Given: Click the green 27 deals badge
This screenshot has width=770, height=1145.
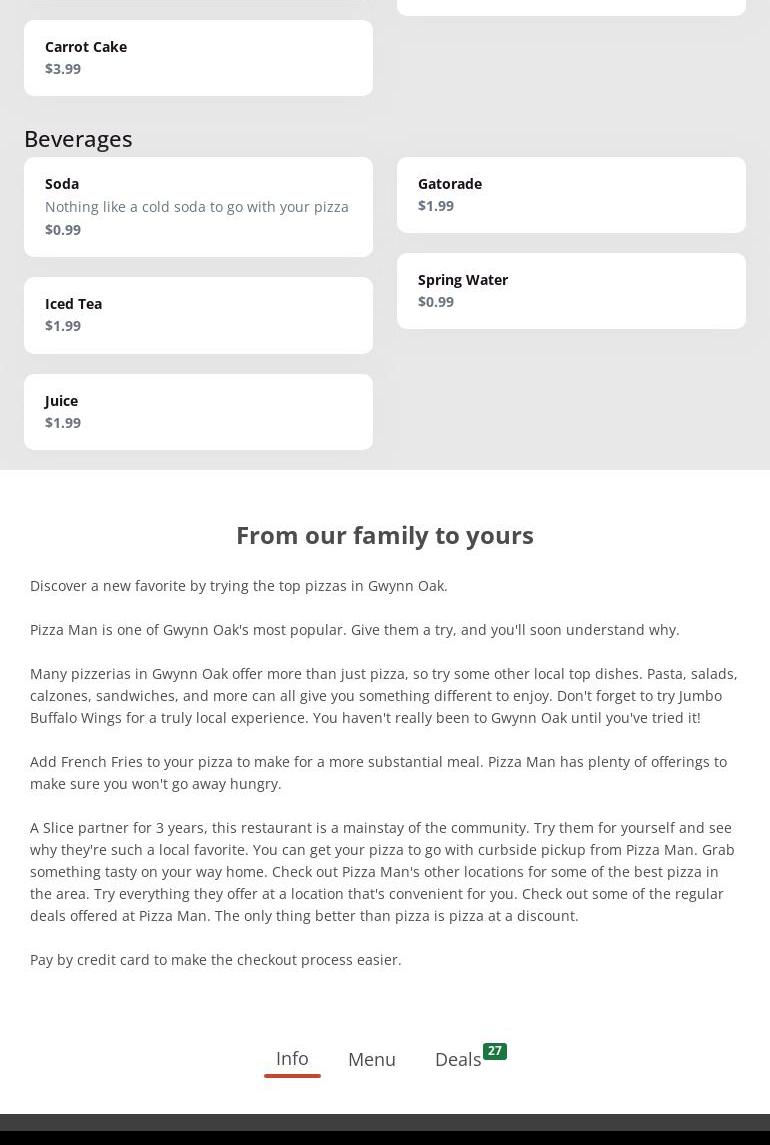Looking at the screenshot, I should pyautogui.click(x=495, y=1051).
